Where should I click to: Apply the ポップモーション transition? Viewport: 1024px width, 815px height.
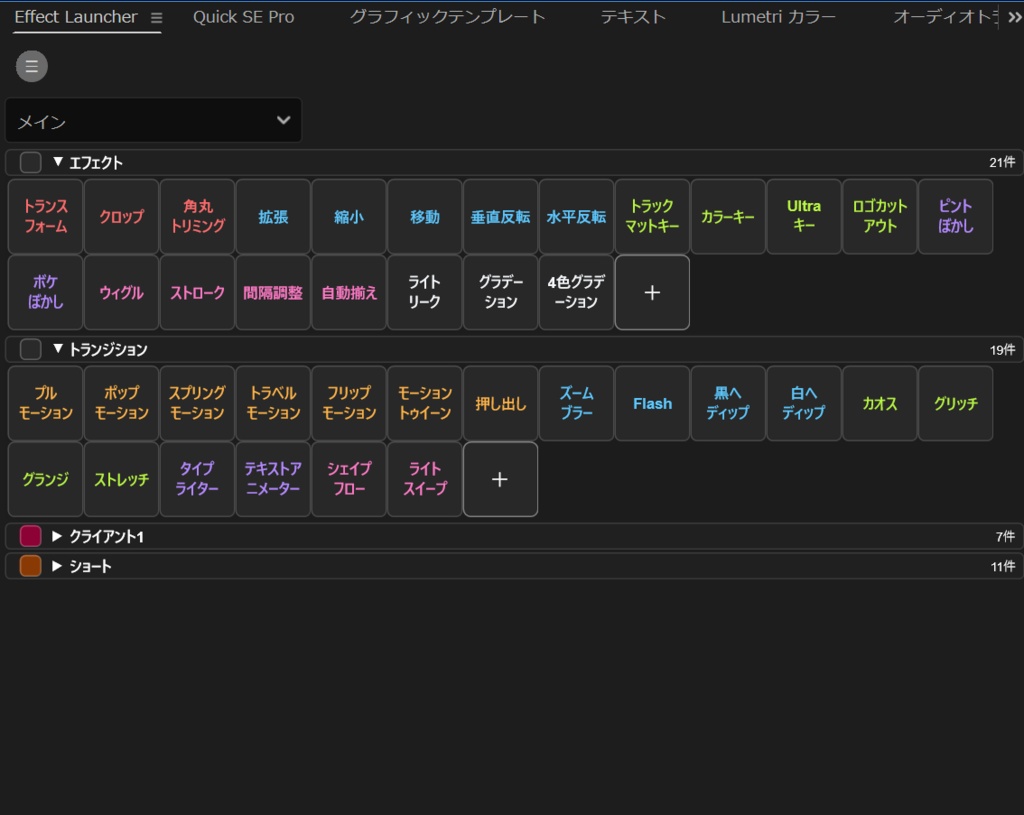(x=121, y=403)
